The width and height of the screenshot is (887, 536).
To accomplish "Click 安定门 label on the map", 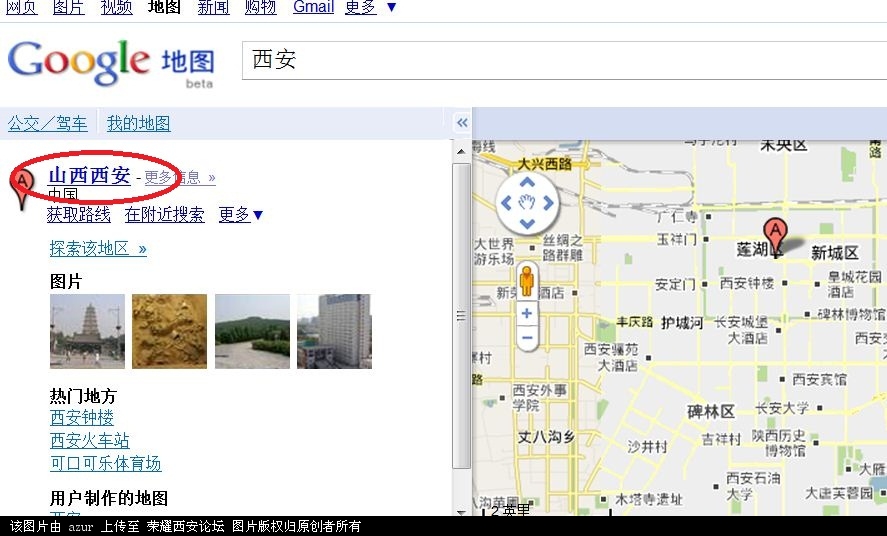I will pos(675,284).
